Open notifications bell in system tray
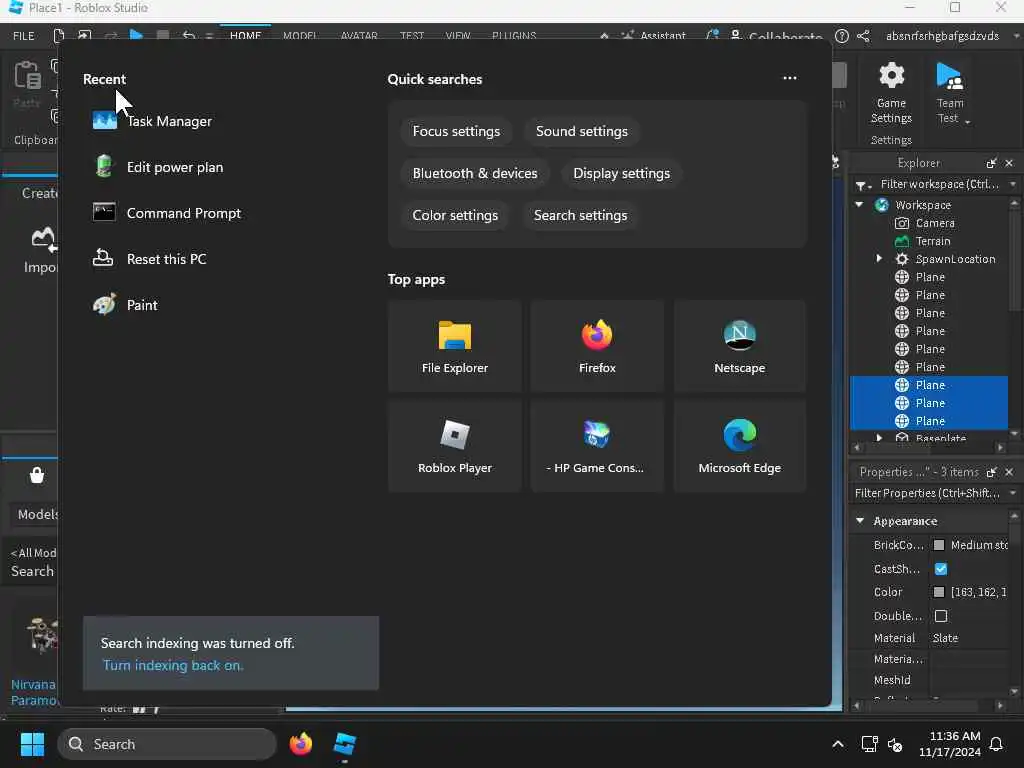The width and height of the screenshot is (1024, 768). coord(996,744)
